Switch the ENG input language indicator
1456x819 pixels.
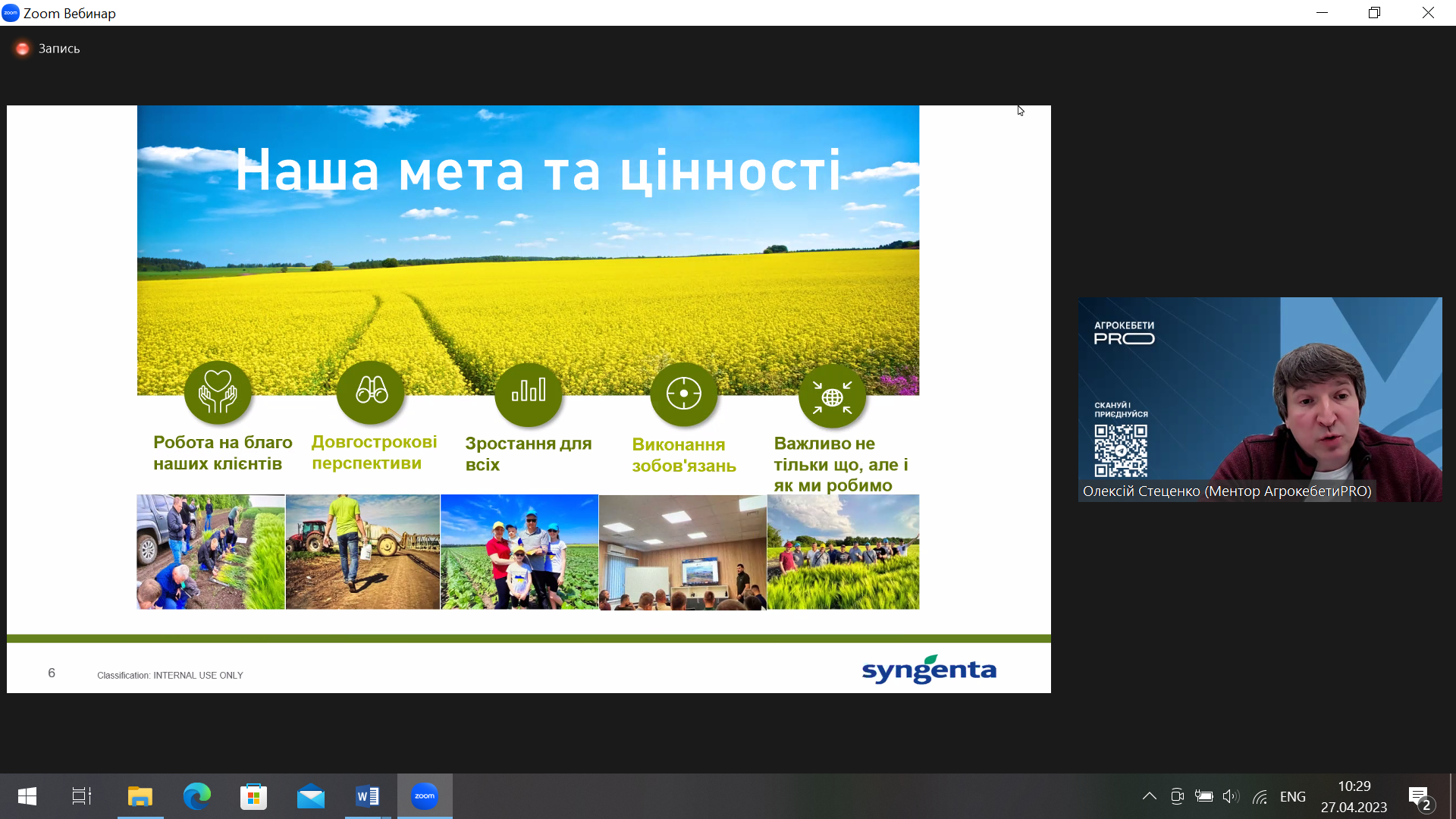point(1292,796)
